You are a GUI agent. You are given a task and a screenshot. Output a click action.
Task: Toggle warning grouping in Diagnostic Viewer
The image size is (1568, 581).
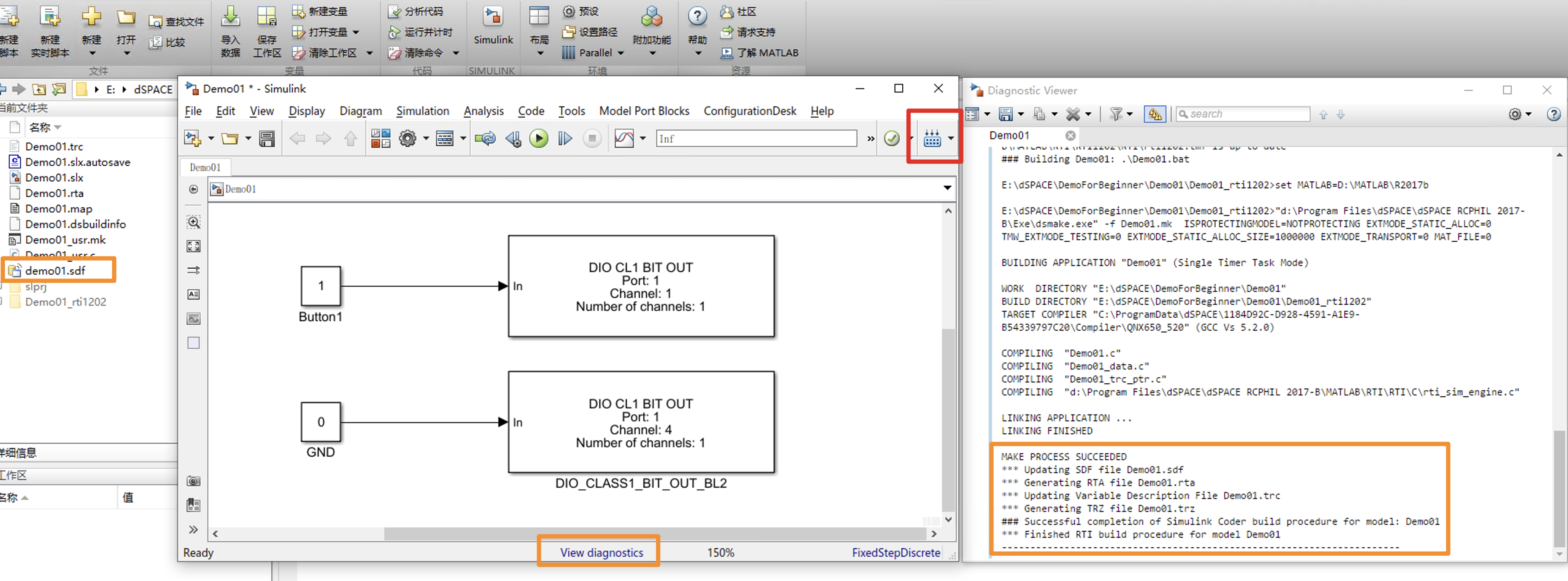point(1155,114)
